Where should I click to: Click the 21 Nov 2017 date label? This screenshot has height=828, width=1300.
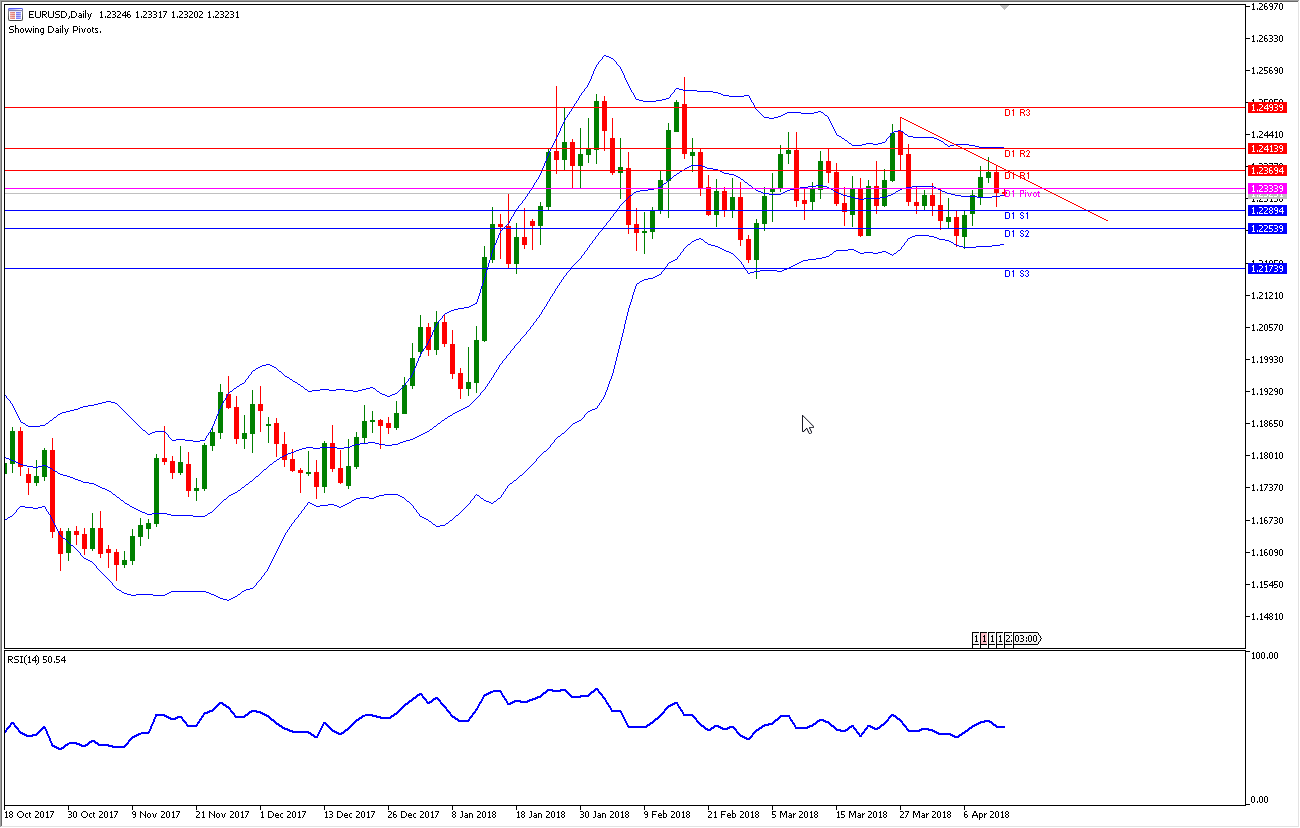point(222,815)
